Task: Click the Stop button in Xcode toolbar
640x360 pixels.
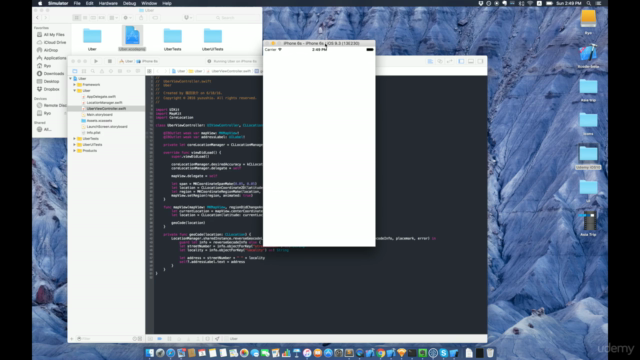Action: click(x=109, y=61)
